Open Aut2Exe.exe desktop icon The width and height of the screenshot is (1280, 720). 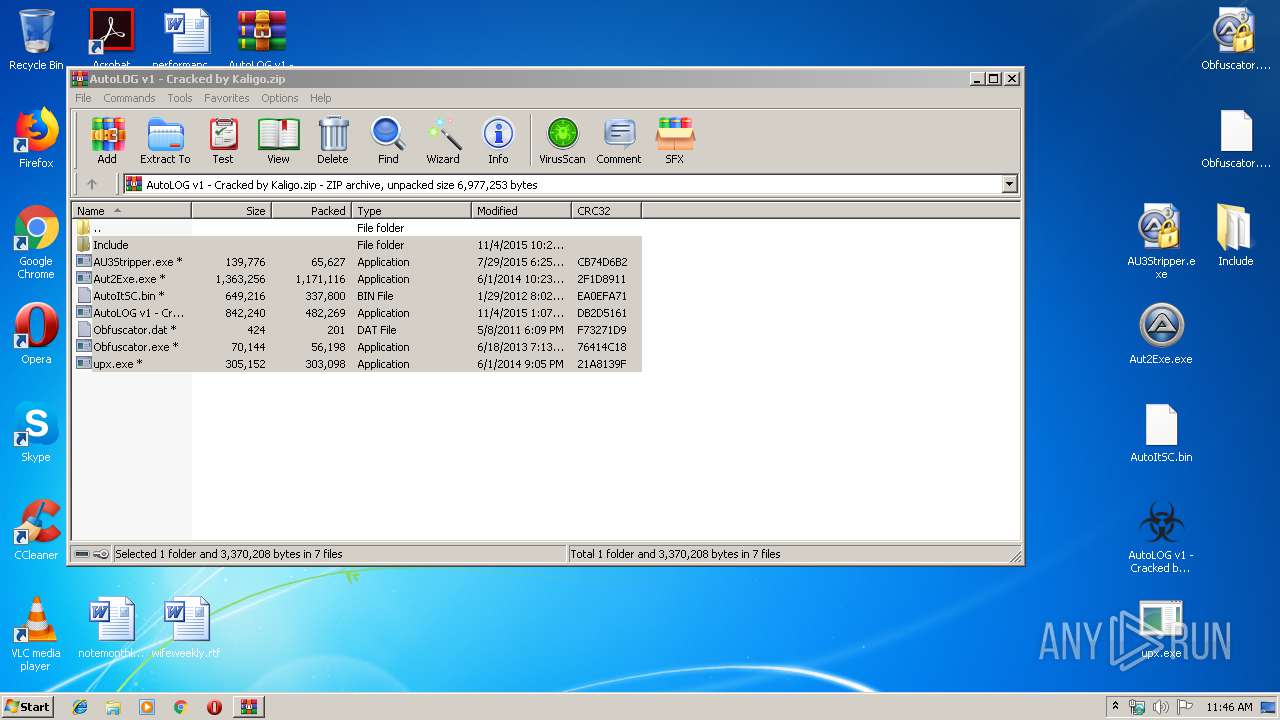(x=1161, y=334)
